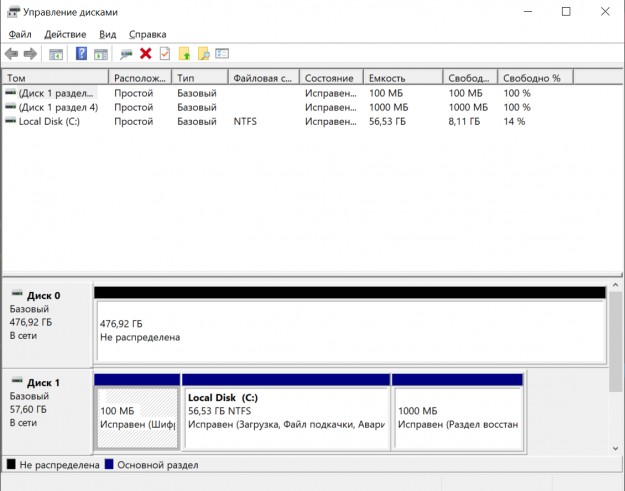The width and height of the screenshot is (625, 491).
Task: Open the Вид menu
Action: [x=108, y=34]
